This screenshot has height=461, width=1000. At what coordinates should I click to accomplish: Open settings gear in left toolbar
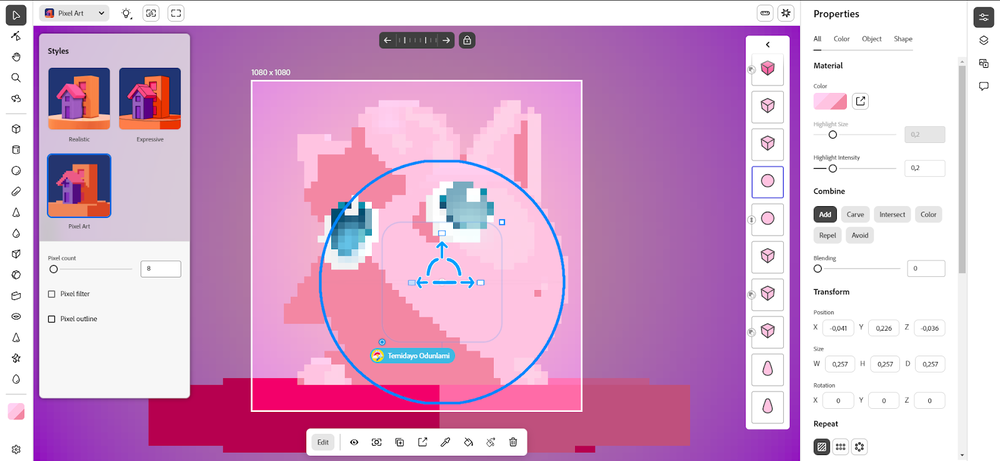click(x=16, y=449)
